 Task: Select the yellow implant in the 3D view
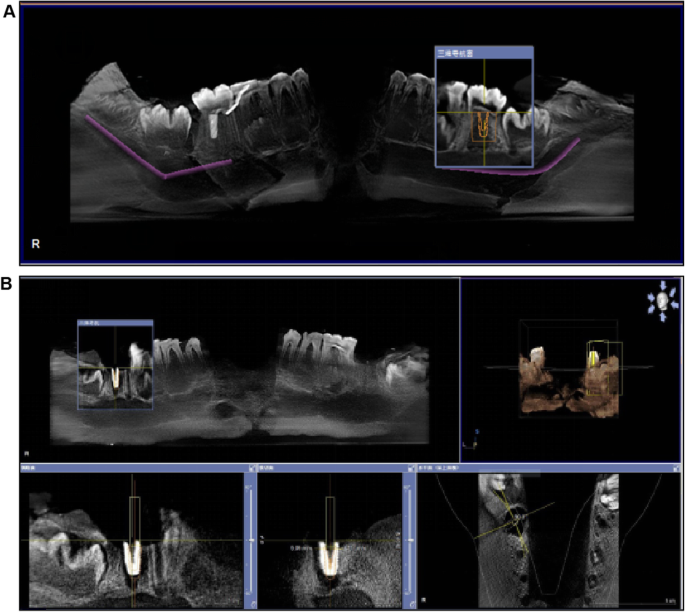[x=593, y=358]
